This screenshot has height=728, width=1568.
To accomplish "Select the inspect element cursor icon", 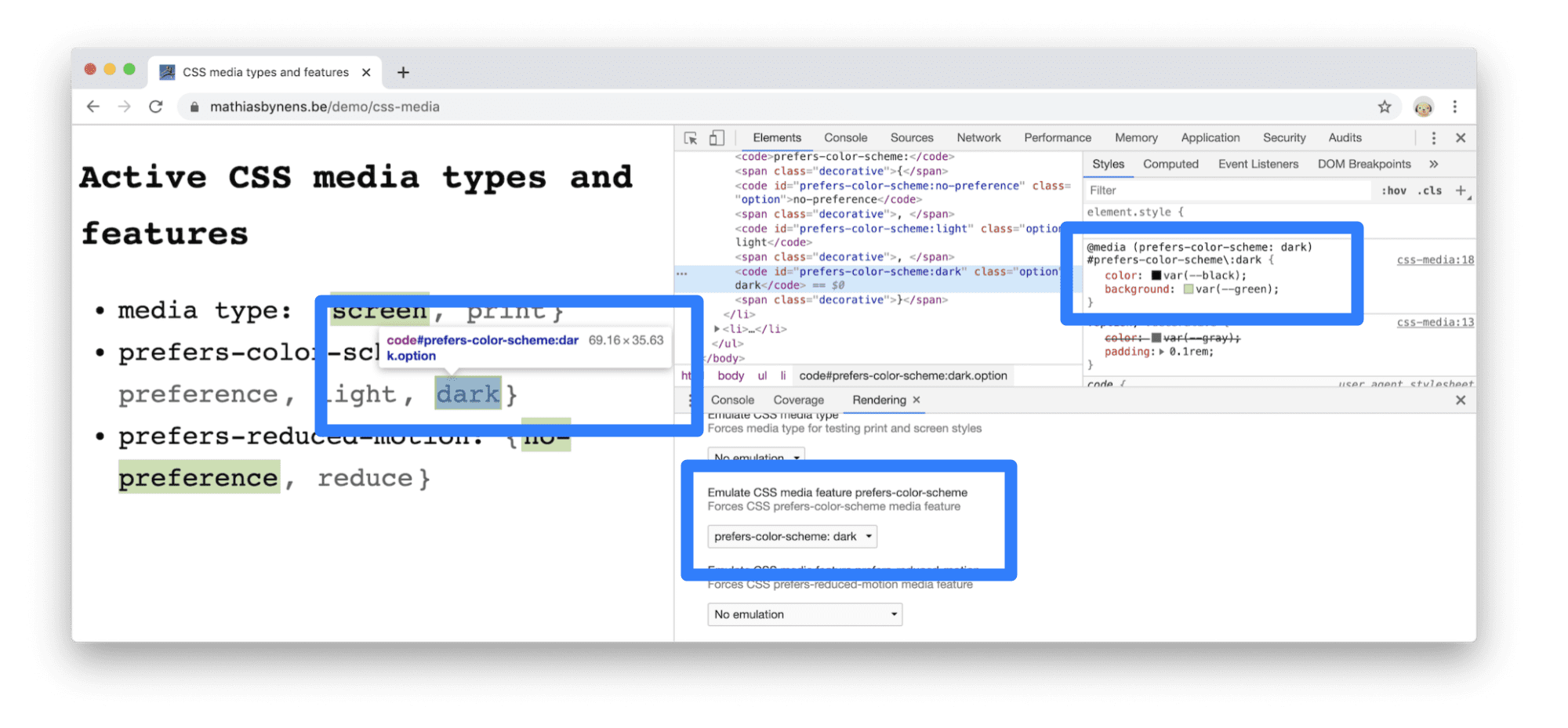I will tap(689, 137).
